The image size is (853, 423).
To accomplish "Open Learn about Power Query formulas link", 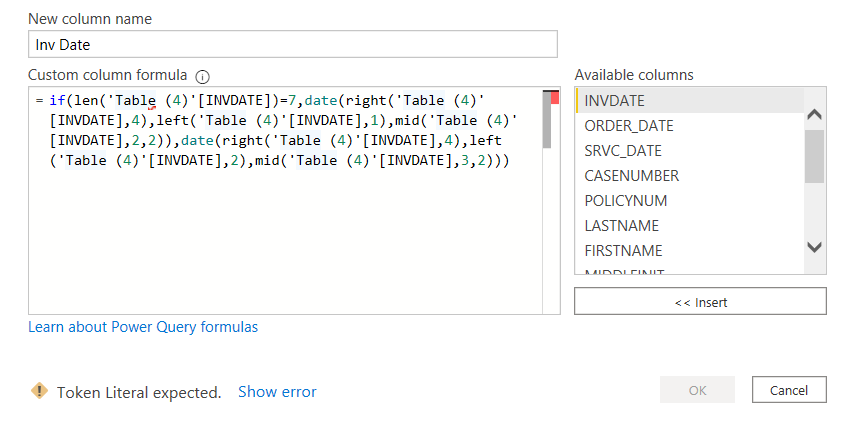I will coord(143,327).
